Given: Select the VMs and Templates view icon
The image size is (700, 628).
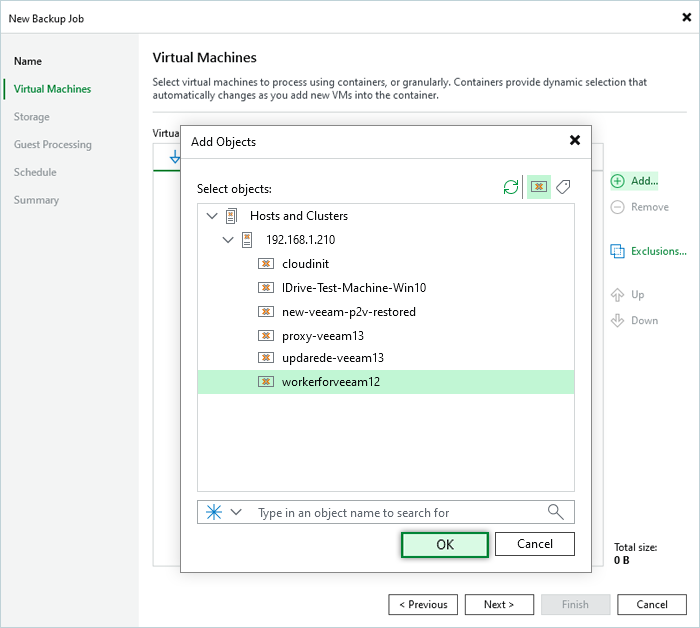Looking at the screenshot, I should [x=539, y=187].
